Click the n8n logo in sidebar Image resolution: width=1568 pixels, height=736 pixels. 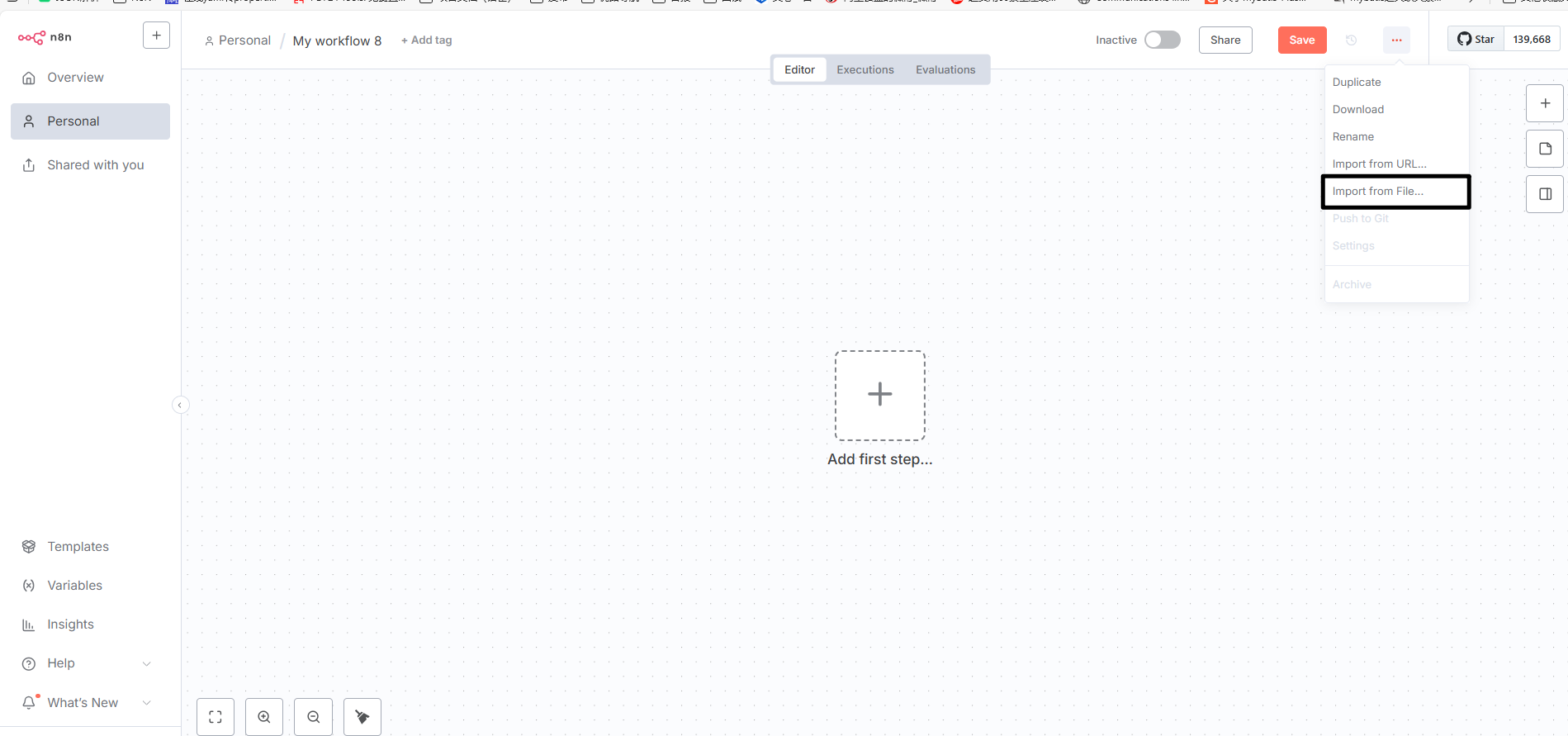(x=45, y=37)
